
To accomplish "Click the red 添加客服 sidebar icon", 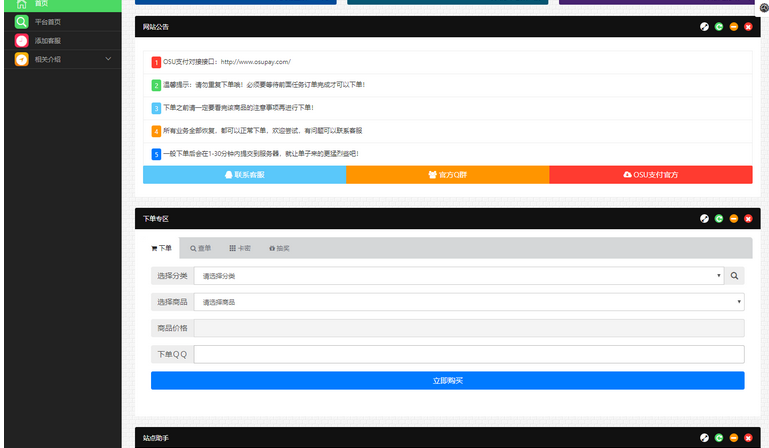I will click(x=21, y=41).
